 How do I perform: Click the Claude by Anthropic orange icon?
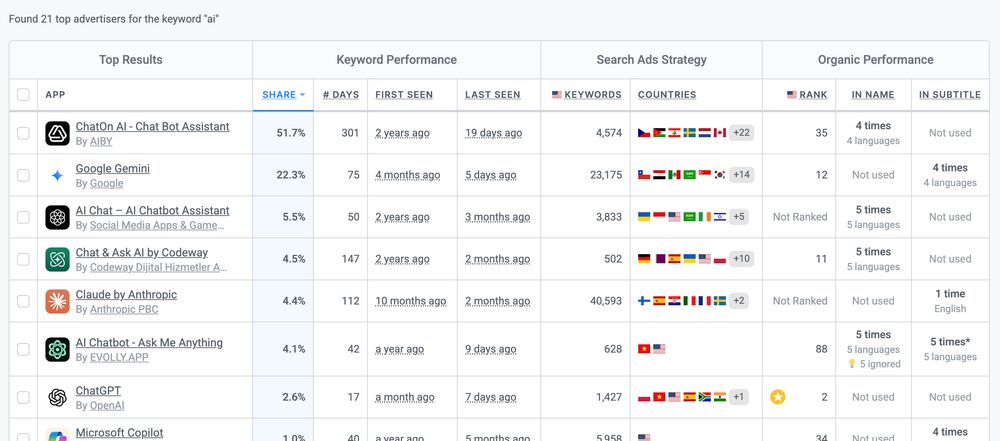[57, 301]
